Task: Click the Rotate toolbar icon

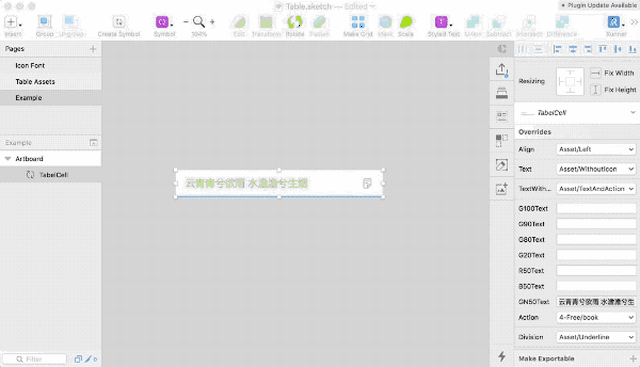Action: [x=295, y=22]
